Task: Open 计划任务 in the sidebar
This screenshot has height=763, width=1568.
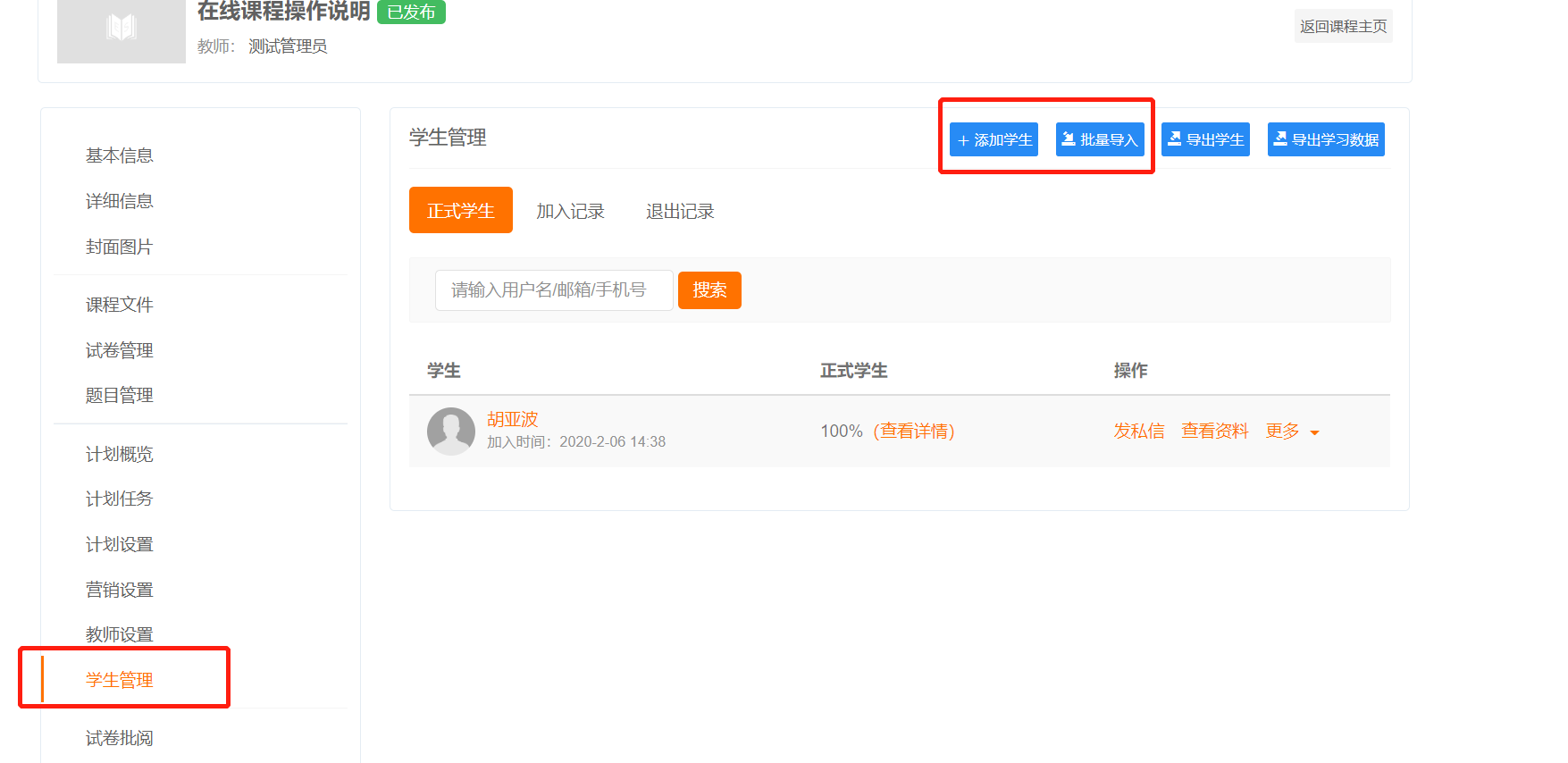Action: tap(120, 499)
